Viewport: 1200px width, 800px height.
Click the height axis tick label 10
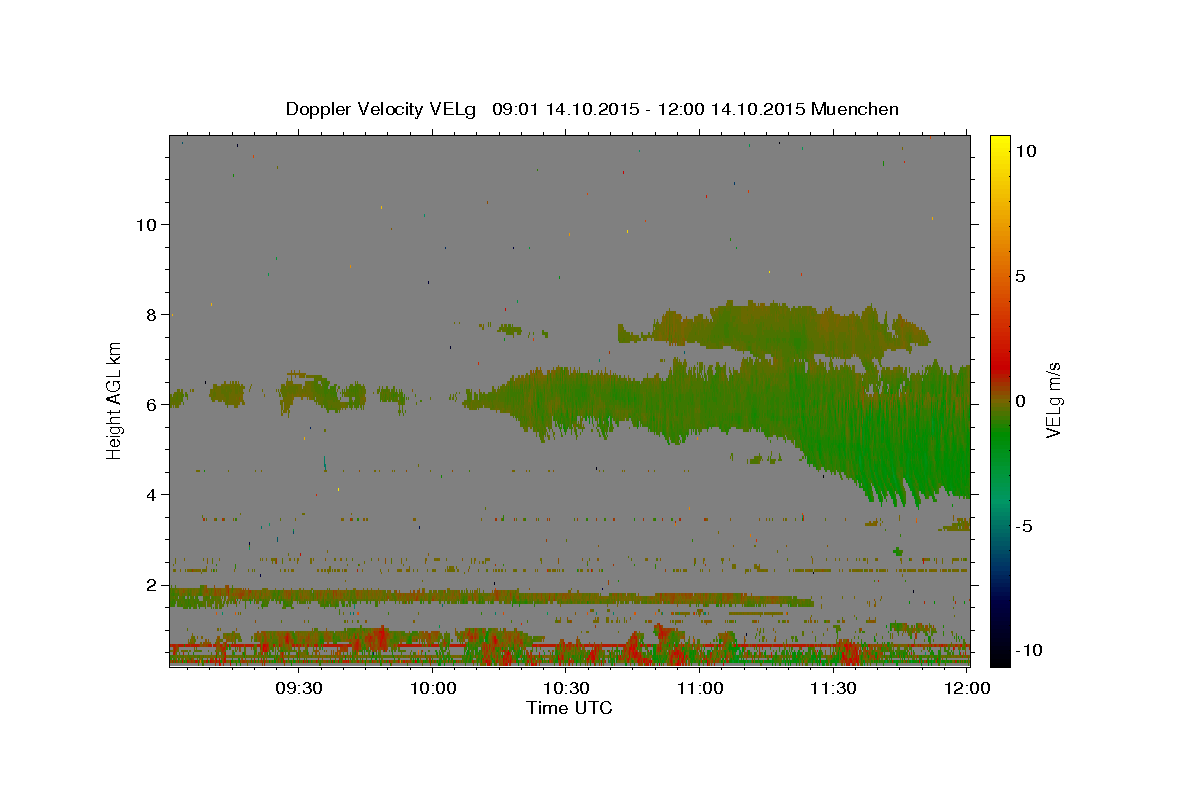[x=148, y=225]
